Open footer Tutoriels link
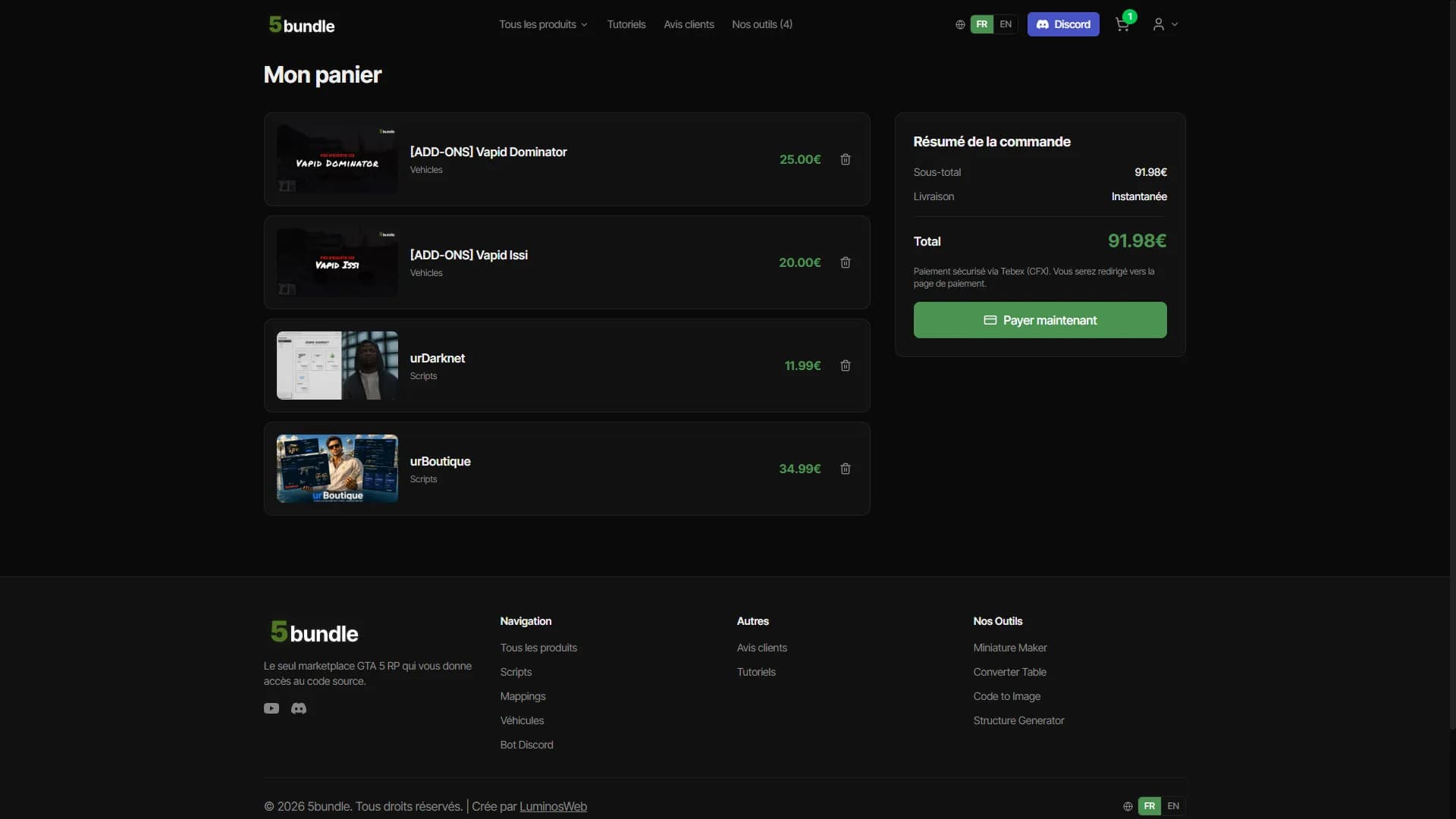 (x=756, y=672)
